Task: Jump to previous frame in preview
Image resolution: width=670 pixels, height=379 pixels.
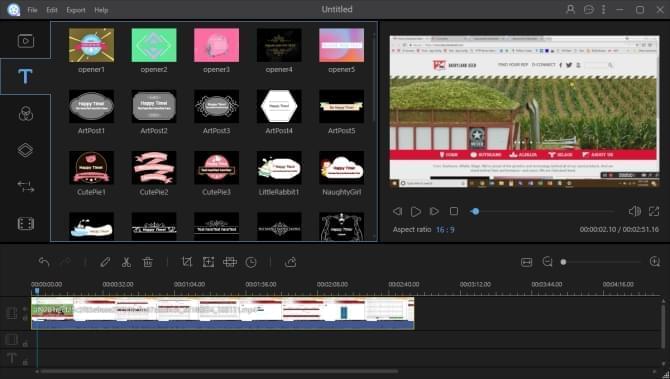Action: 397,211
